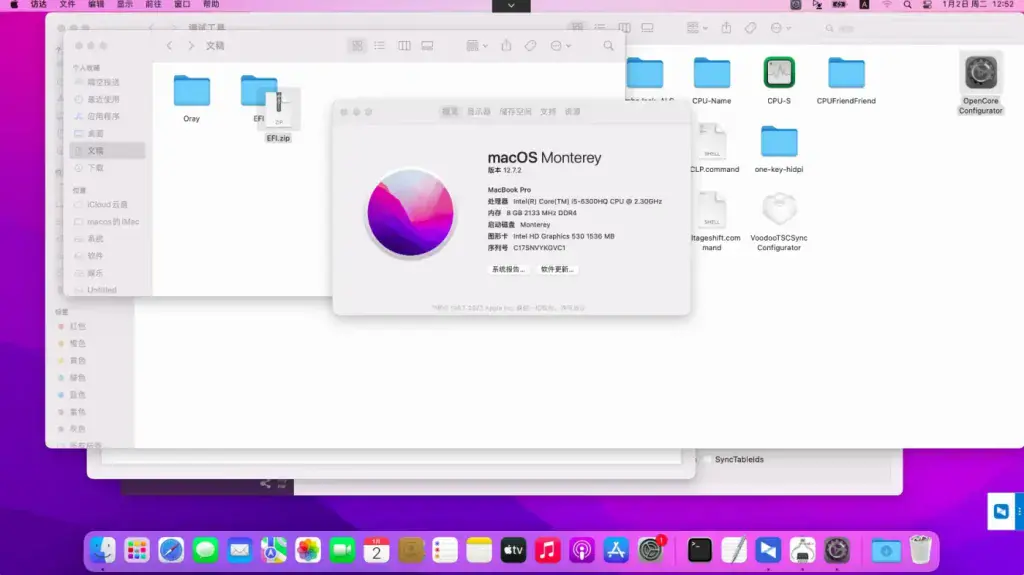Image resolution: width=1024 pixels, height=575 pixels.
Task: Click the 系统报告... button
Action: pyautogui.click(x=508, y=269)
